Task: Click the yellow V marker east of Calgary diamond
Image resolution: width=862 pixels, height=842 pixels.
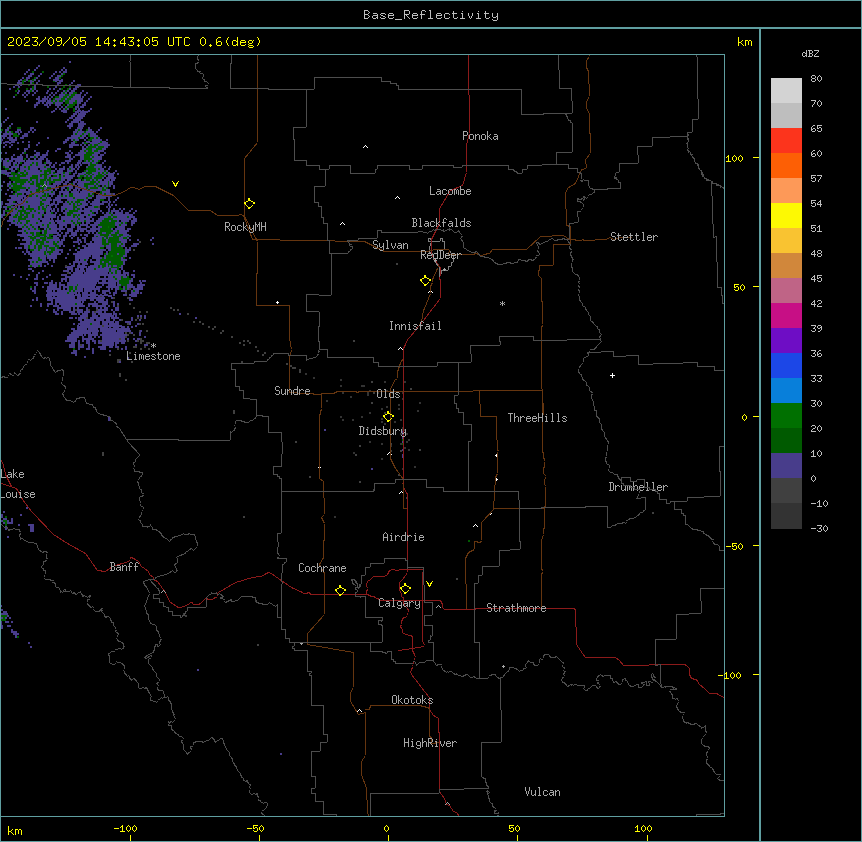Action: [x=429, y=584]
